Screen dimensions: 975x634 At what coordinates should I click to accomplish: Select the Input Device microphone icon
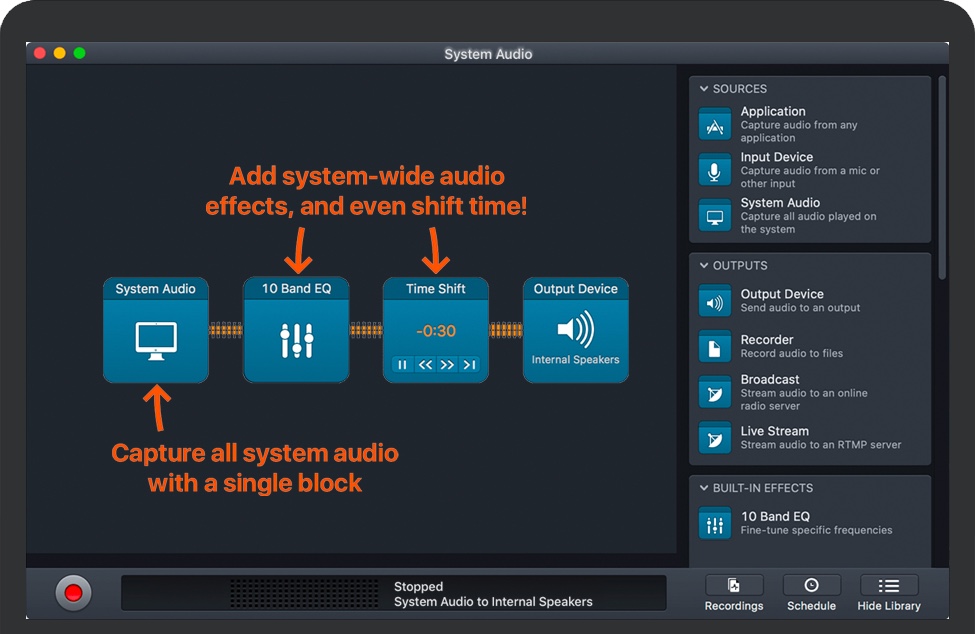pos(714,170)
